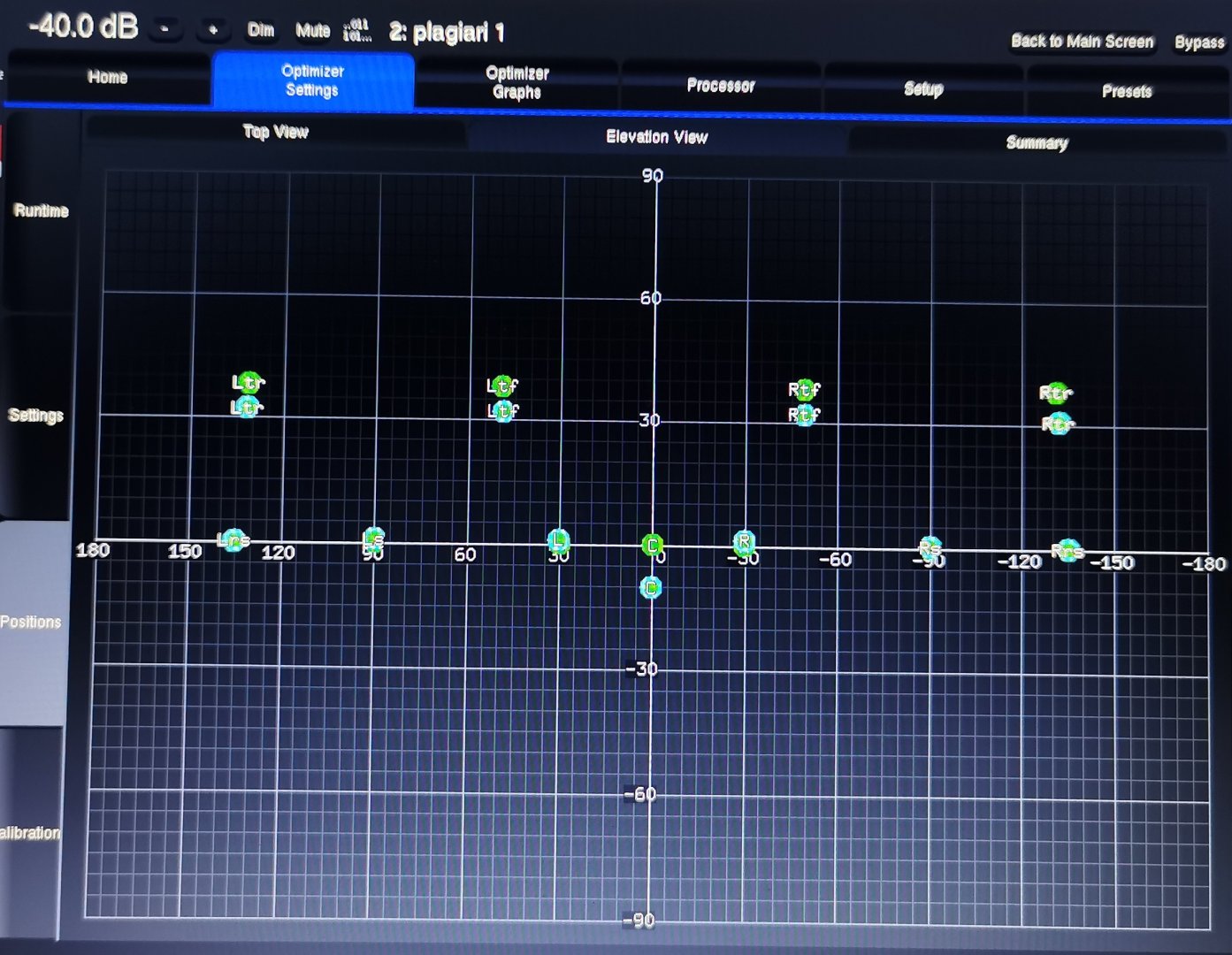Open the Summary tab

click(x=1037, y=142)
